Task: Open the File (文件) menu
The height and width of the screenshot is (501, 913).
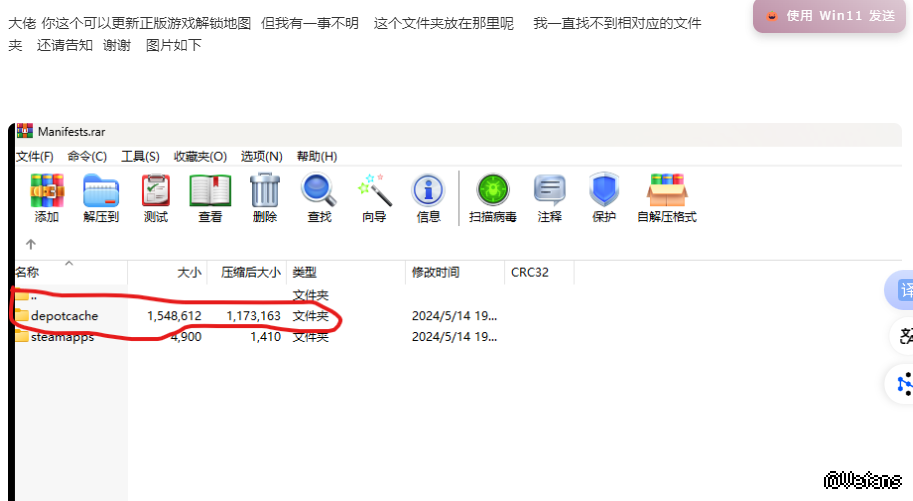Action: pyautogui.click(x=35, y=156)
